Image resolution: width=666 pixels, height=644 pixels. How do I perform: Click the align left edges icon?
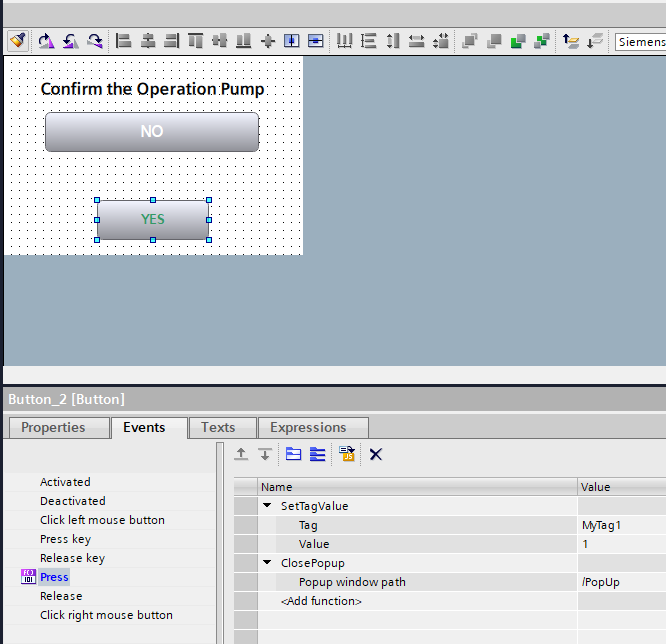[x=124, y=41]
